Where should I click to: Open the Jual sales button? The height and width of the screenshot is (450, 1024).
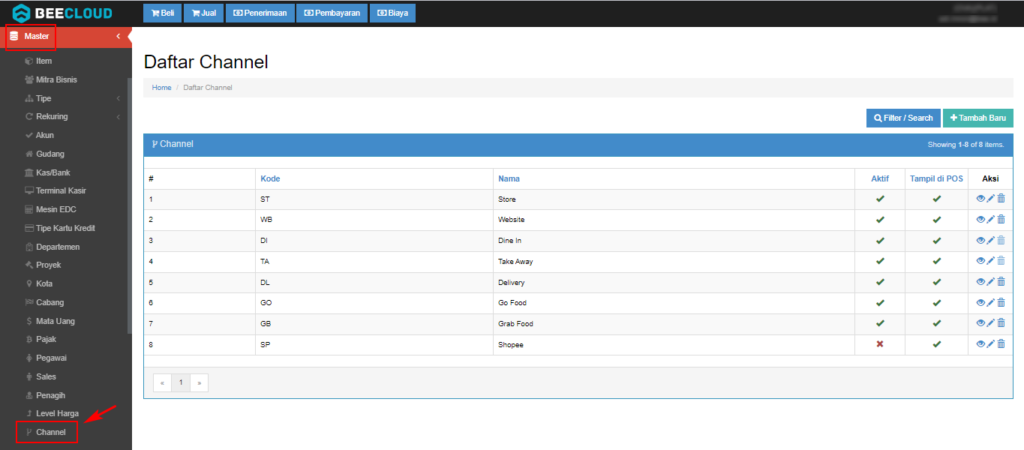pos(204,13)
